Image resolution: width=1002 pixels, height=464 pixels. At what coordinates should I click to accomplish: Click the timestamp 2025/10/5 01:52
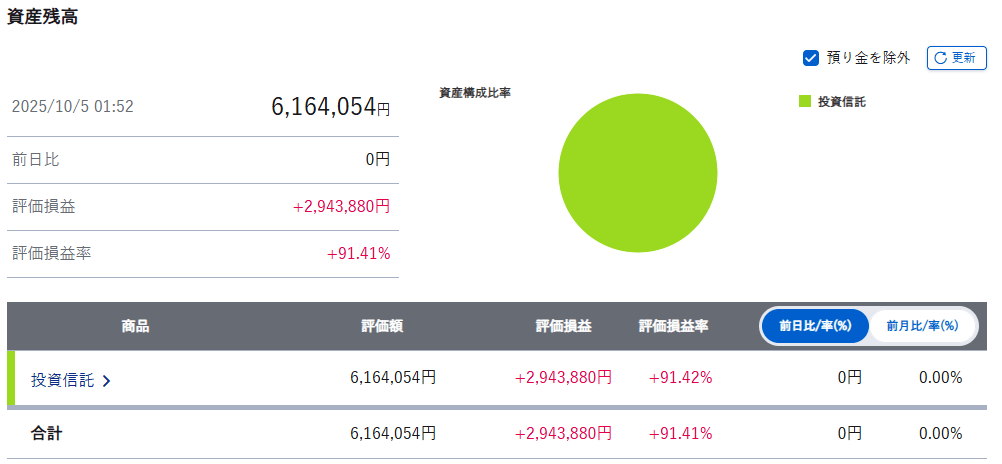click(x=72, y=107)
